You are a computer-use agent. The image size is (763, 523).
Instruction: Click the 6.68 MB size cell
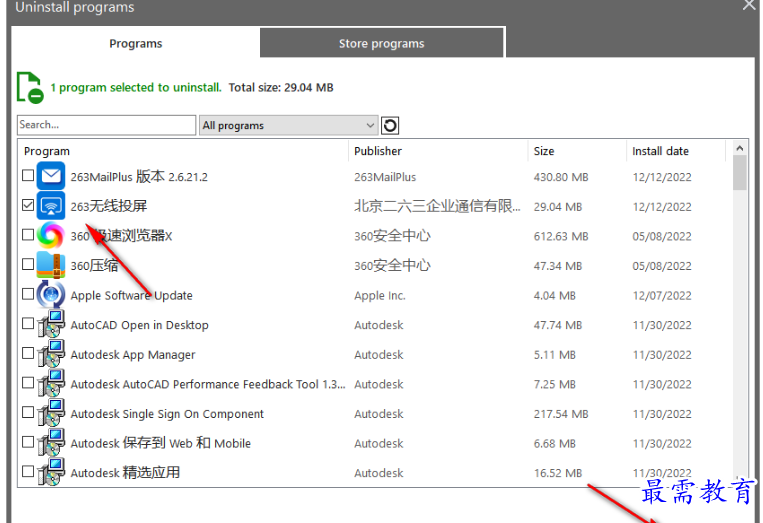(x=555, y=444)
